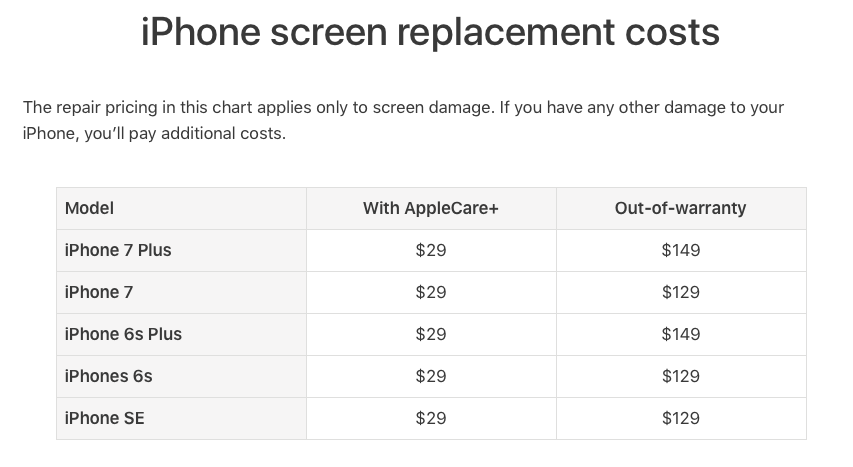Viewport: 853px width, 467px height.
Task: Select iPhone SE AppleCare+ price $29
Action: pyautogui.click(x=431, y=418)
